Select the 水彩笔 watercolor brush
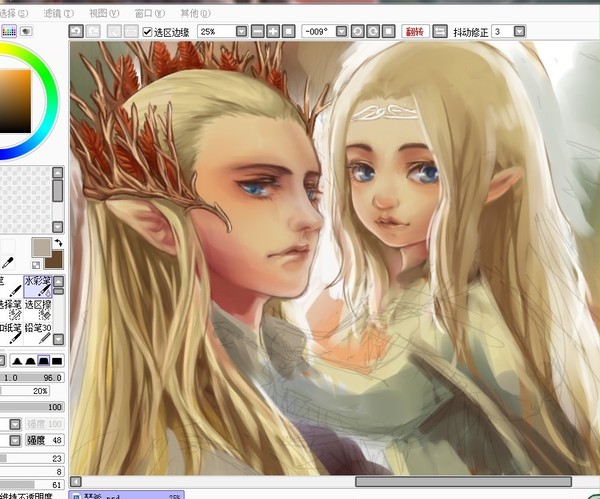Viewport: 600px width, 499px height. point(38,286)
